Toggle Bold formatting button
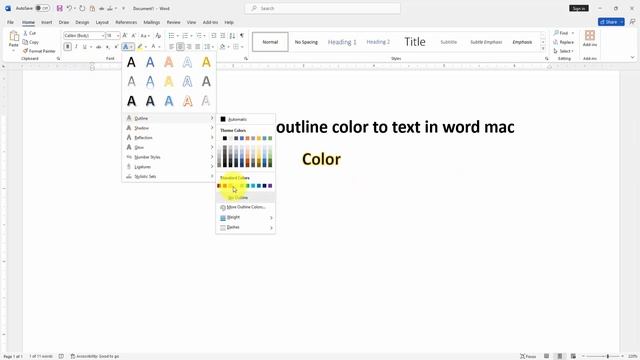The height and width of the screenshot is (360, 640). coord(68,47)
